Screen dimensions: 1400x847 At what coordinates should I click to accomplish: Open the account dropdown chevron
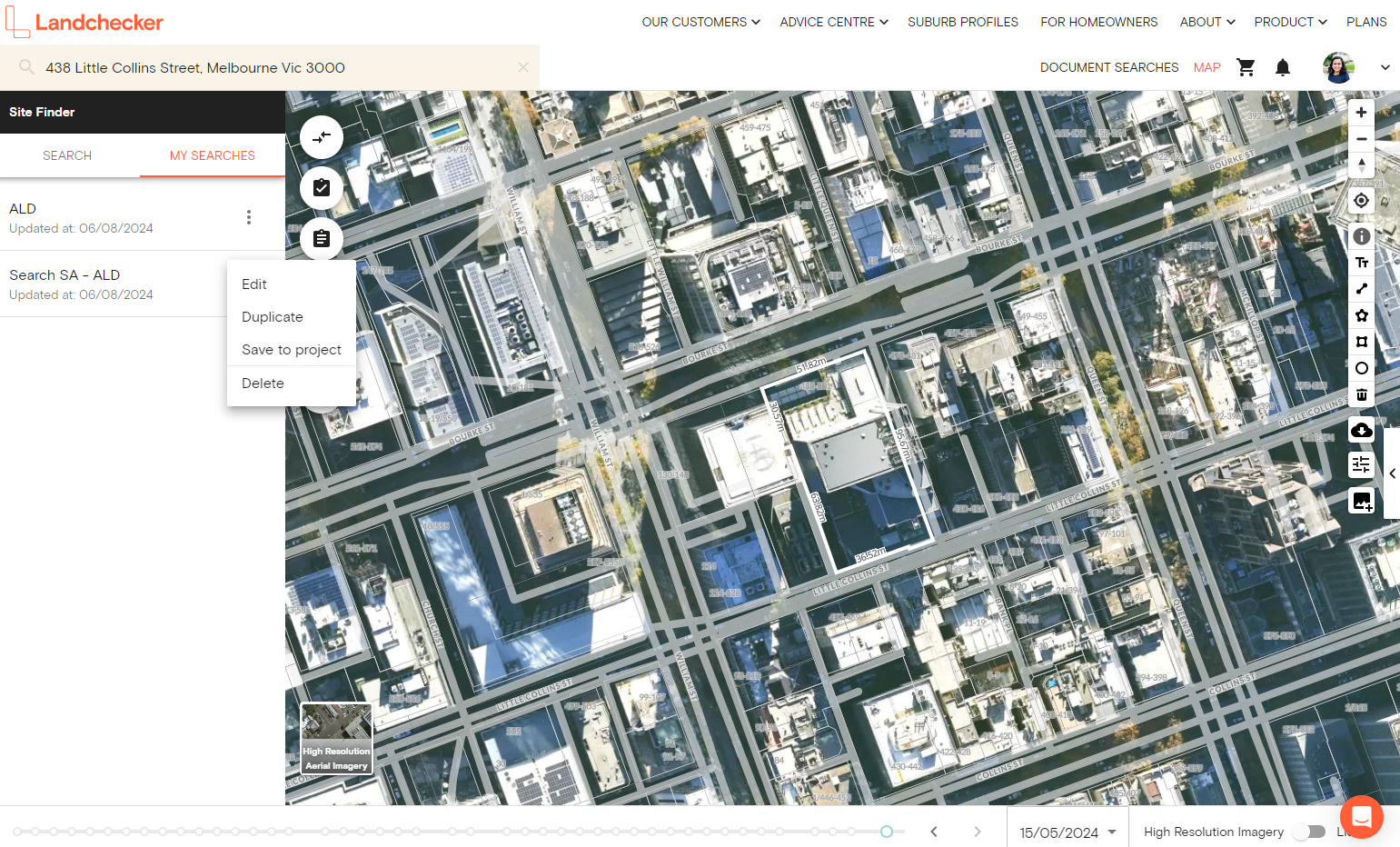pyautogui.click(x=1385, y=67)
